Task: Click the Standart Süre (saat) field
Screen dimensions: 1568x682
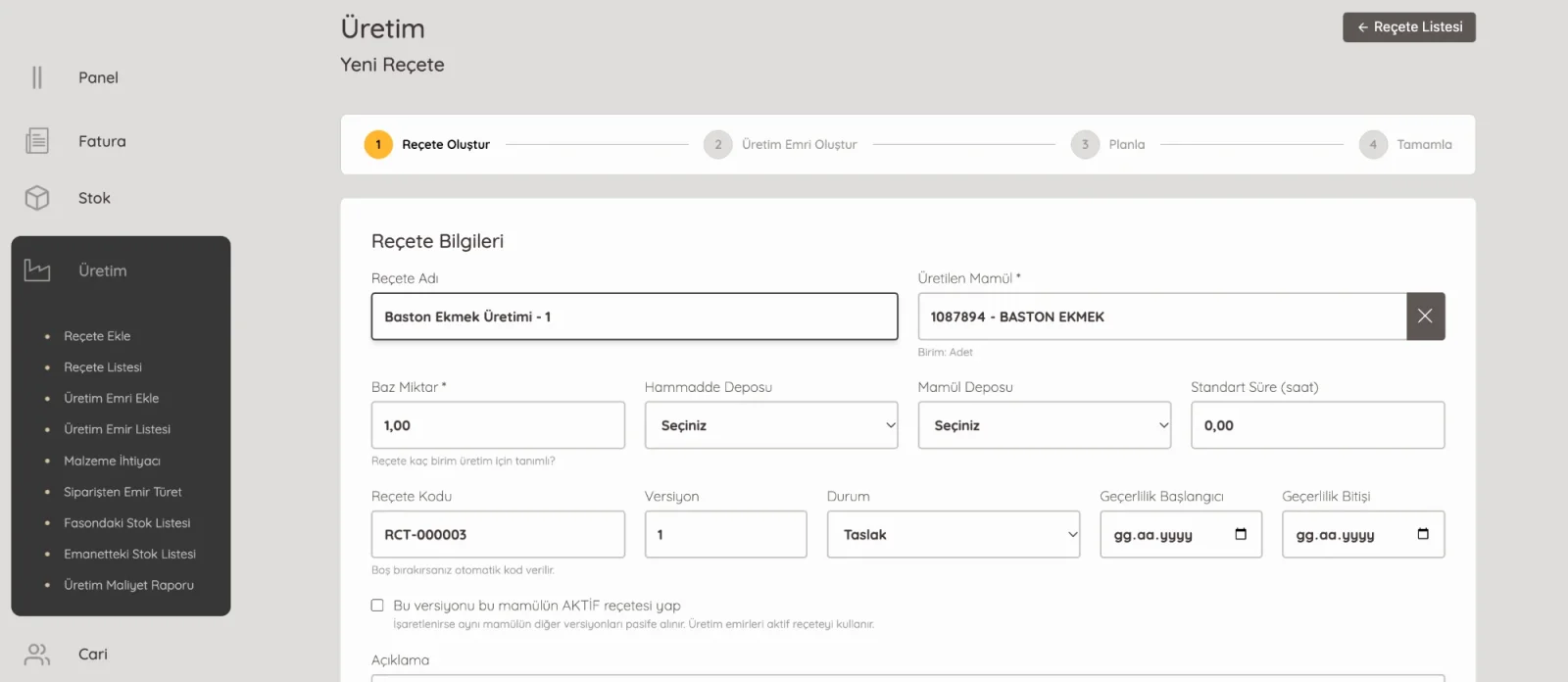Action: point(1318,425)
